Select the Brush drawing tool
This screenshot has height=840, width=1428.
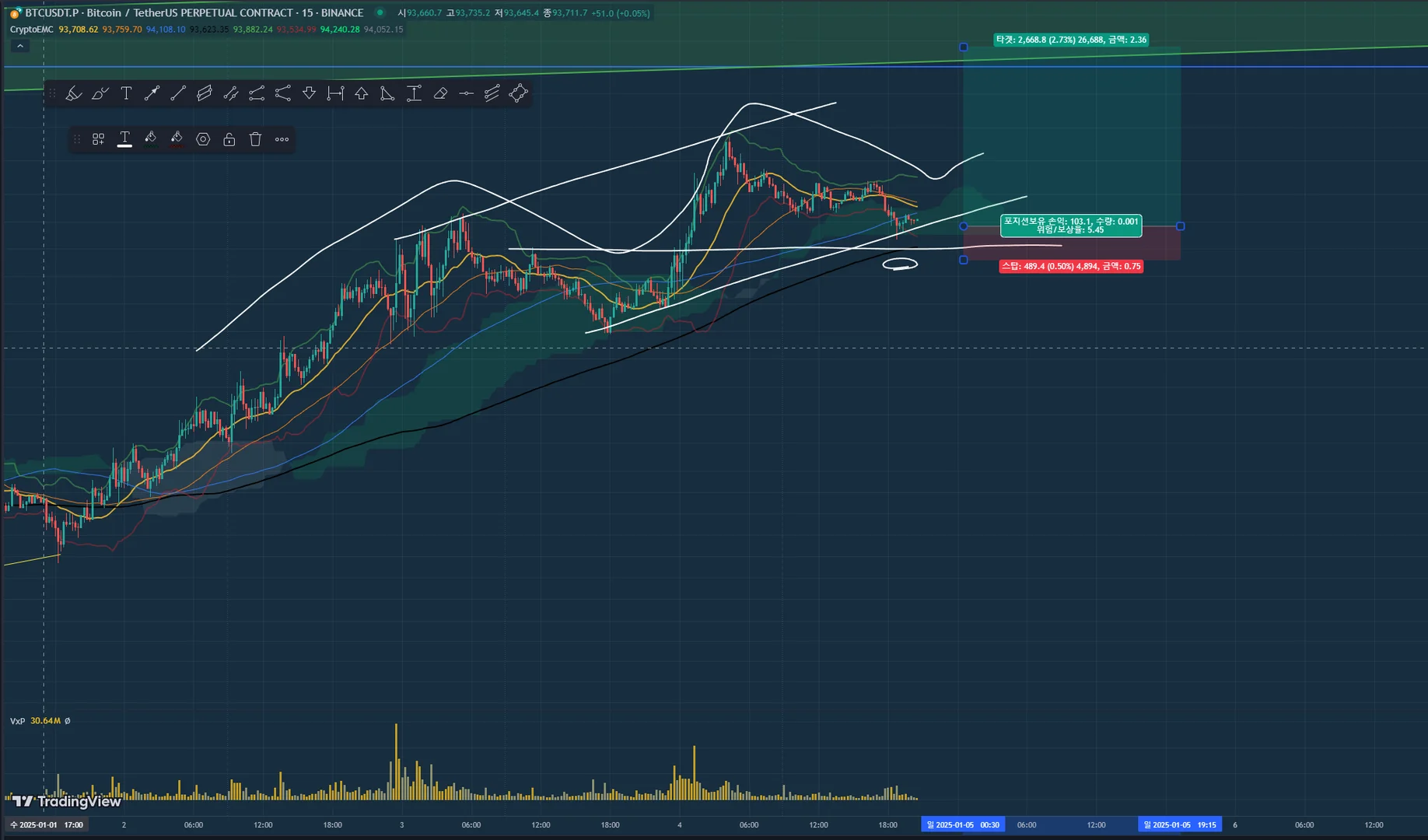100,94
